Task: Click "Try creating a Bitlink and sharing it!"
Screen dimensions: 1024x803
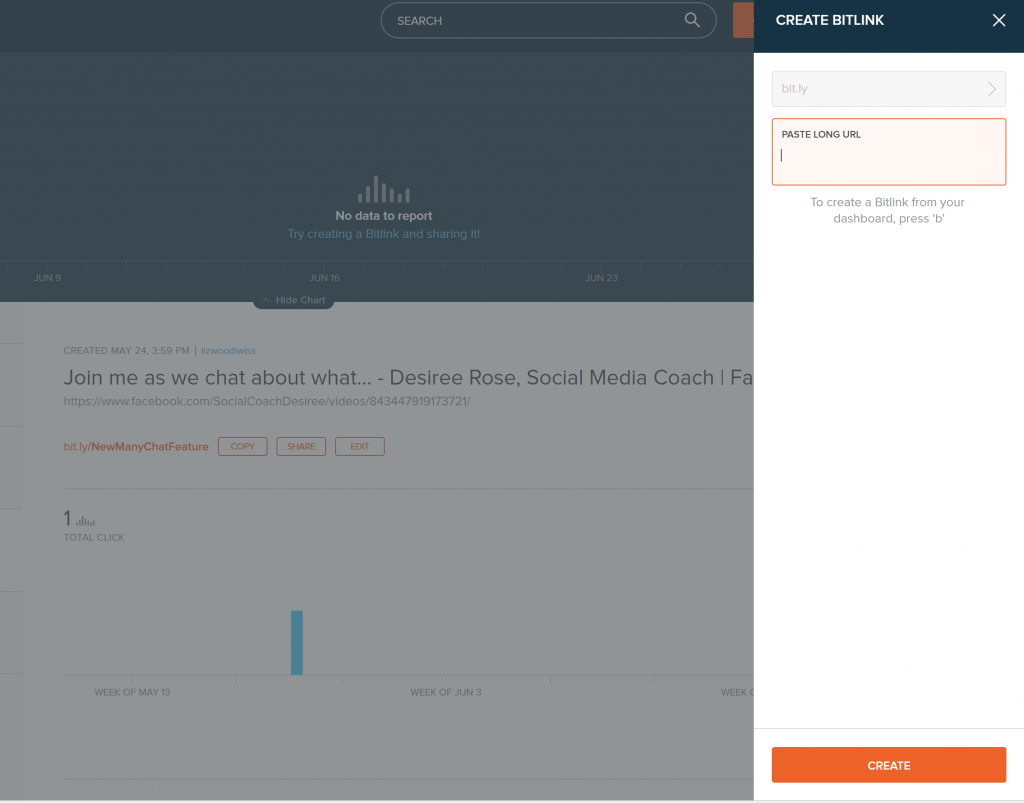Action: pos(384,234)
